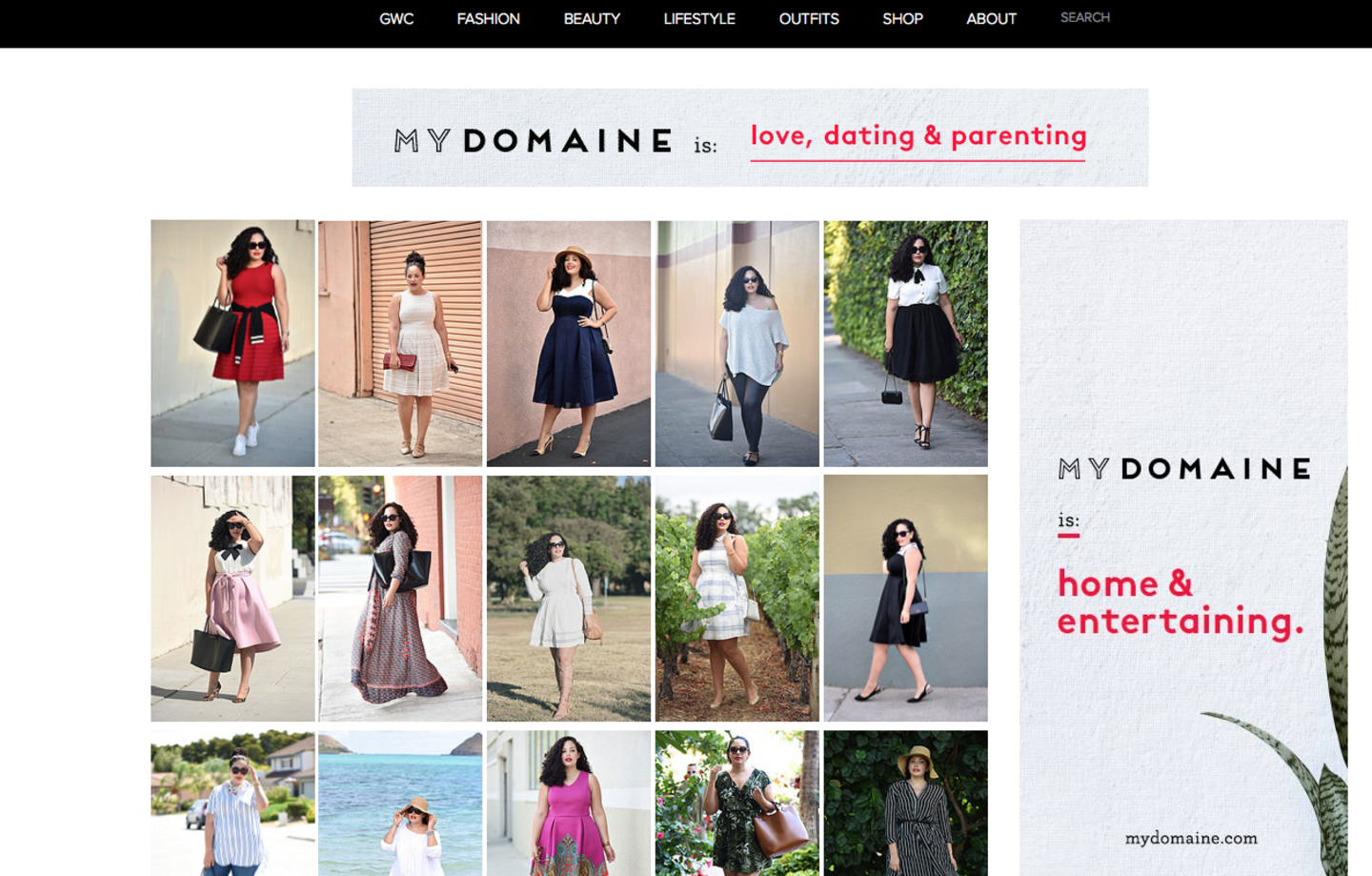1372x876 pixels.
Task: View the striped dress in vineyard photo
Action: tap(736, 599)
